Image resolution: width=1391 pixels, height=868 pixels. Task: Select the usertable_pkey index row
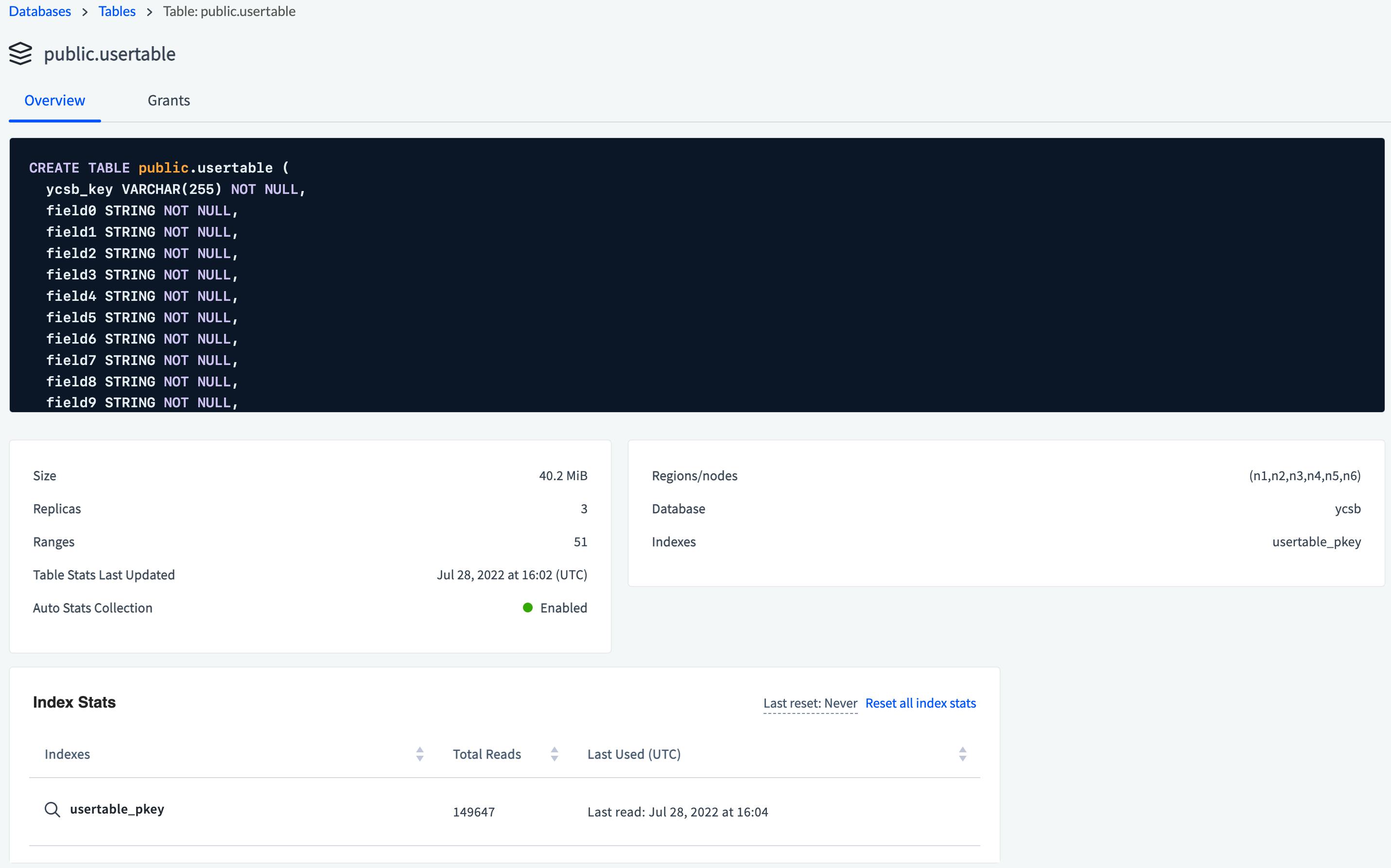pyautogui.click(x=117, y=810)
